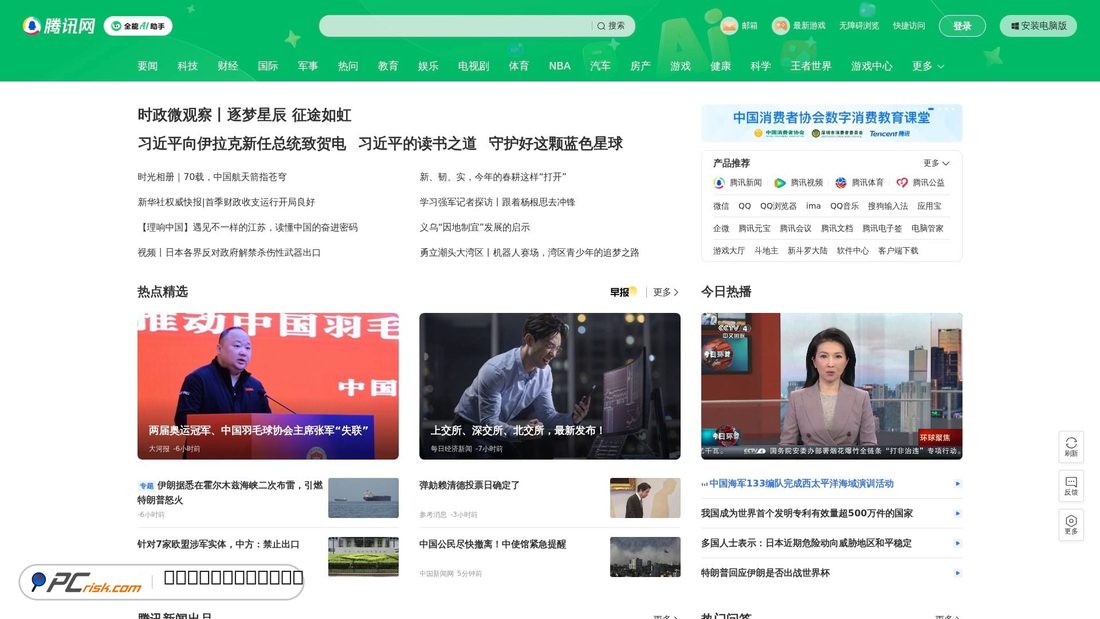1100x619 pixels.
Task: Open the 腾讯体育 product icon
Action: (840, 182)
